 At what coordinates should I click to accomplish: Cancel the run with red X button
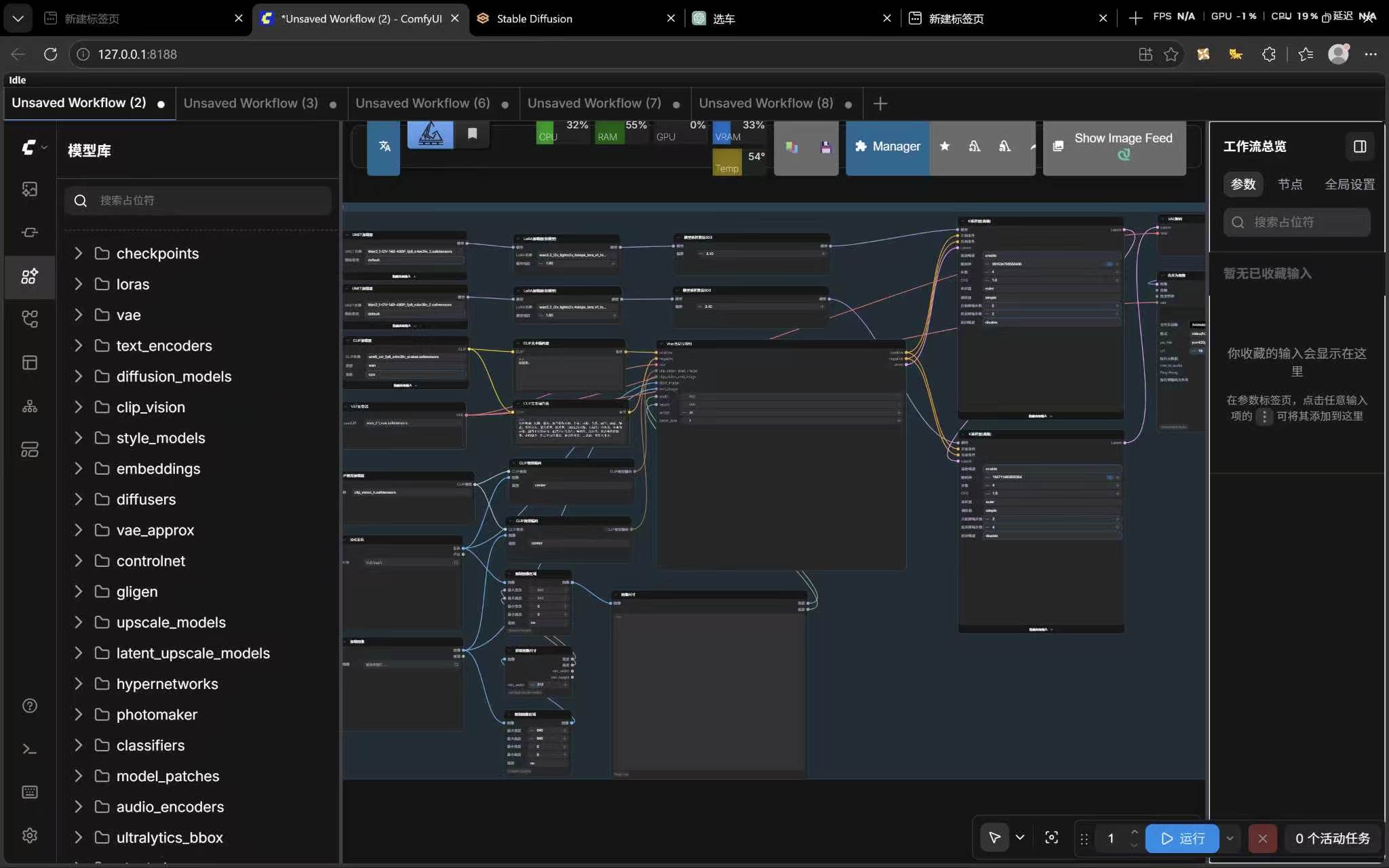1262,839
